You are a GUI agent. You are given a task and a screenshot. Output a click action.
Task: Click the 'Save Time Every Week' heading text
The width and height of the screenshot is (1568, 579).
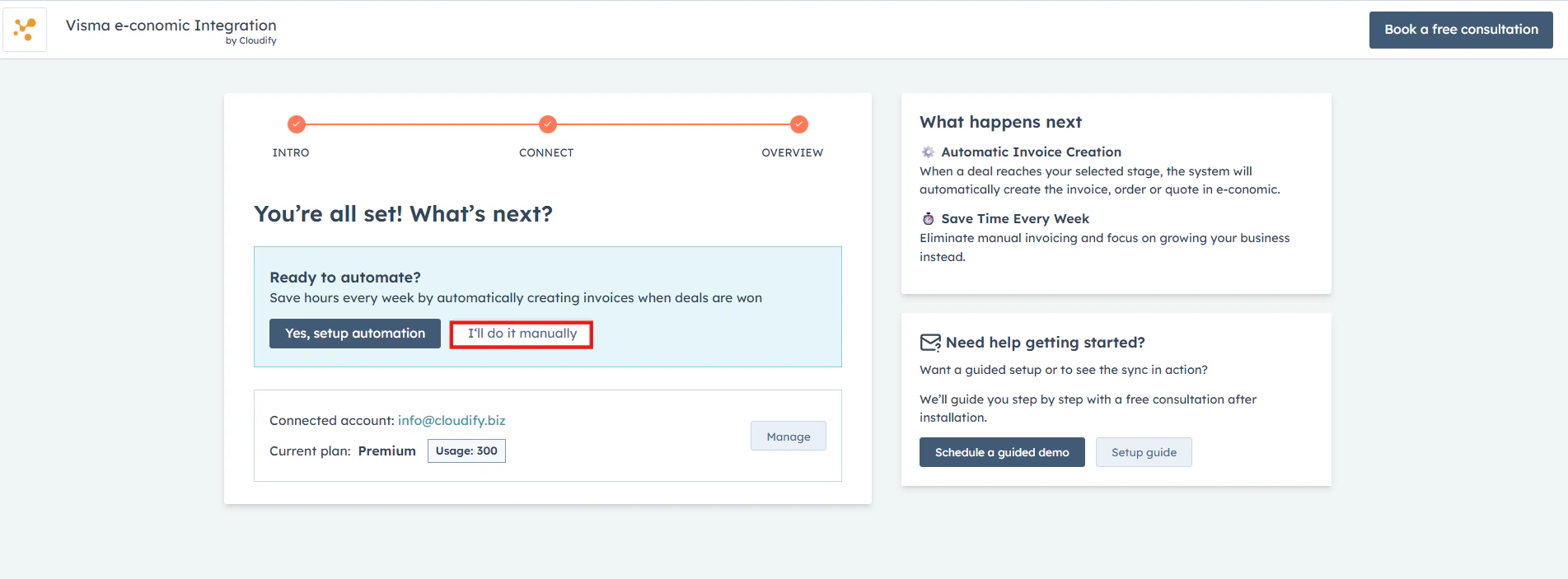pos(1015,218)
